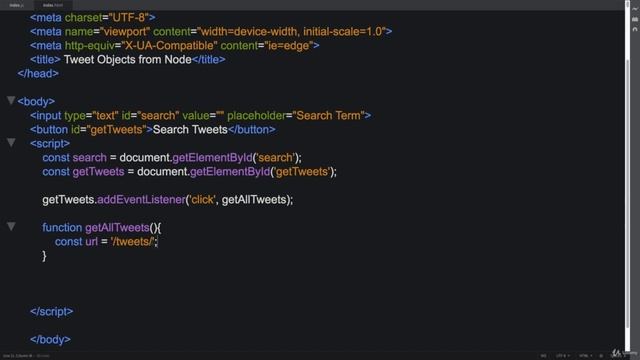
Task: Click the closing </body> tag
Action: [x=50, y=340]
